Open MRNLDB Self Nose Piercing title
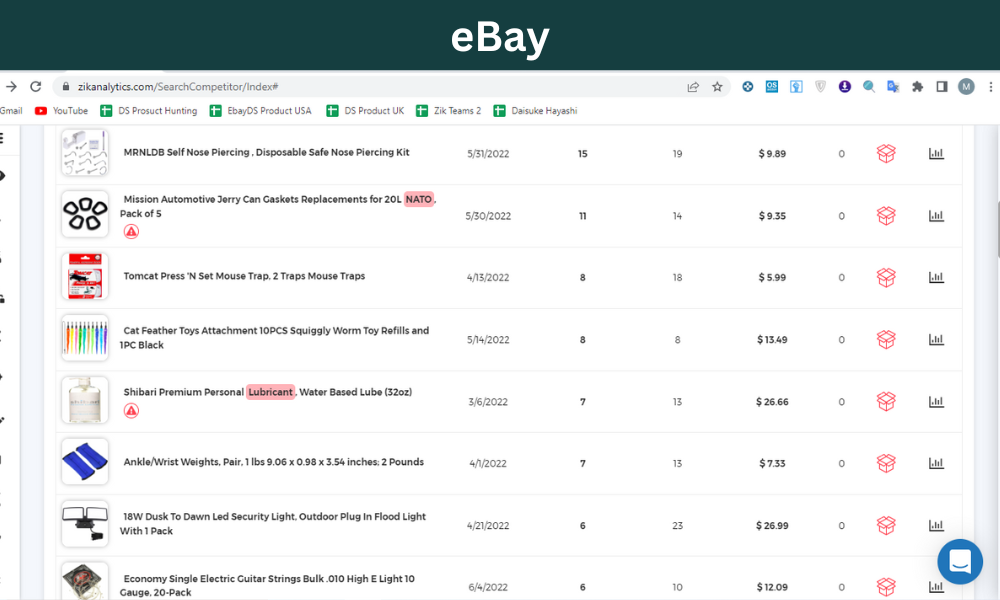The width and height of the screenshot is (1000, 600). point(267,152)
